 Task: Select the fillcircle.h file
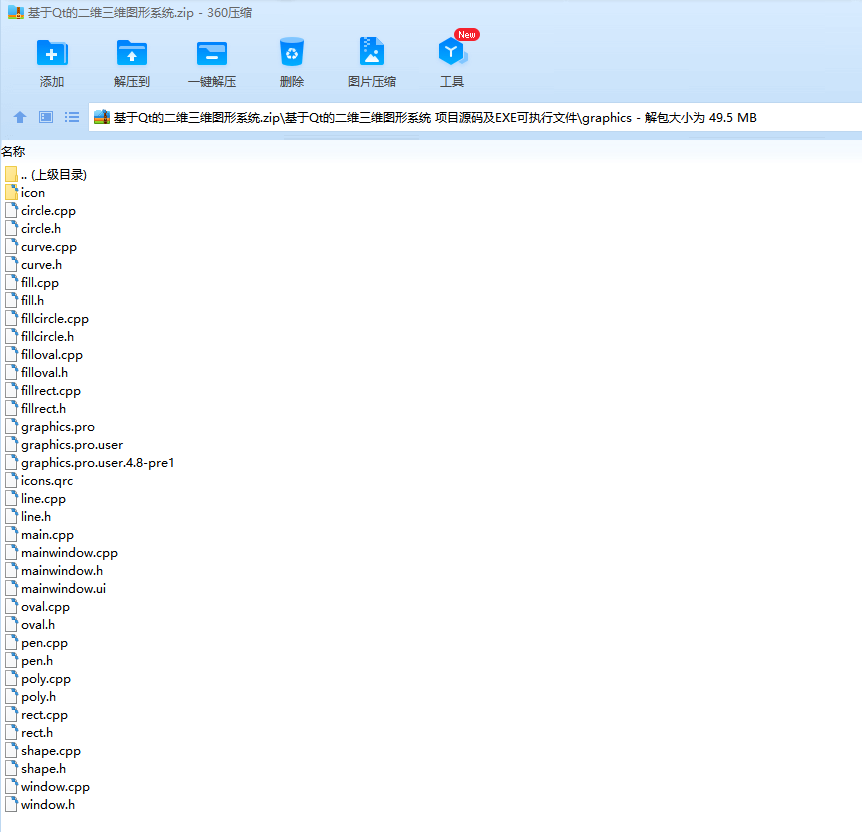click(x=40, y=337)
